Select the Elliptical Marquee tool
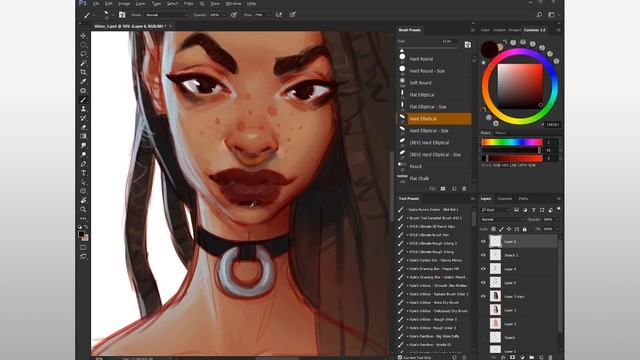Image resolution: width=640 pixels, height=360 pixels. pyautogui.click(x=83, y=45)
